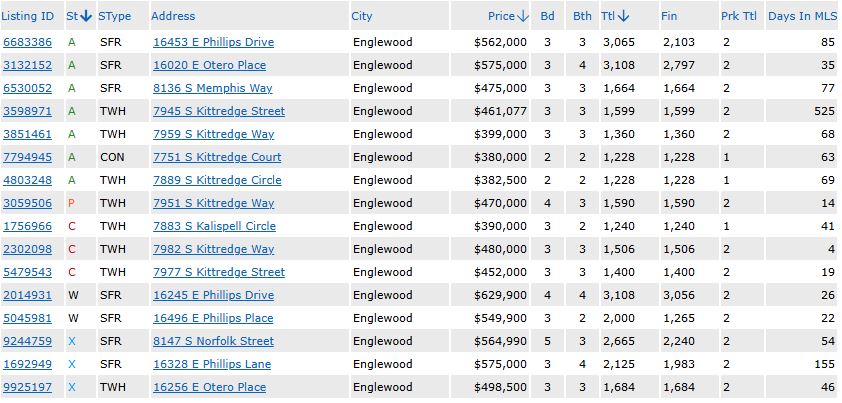Select the $629,900 price cell

tap(500, 295)
